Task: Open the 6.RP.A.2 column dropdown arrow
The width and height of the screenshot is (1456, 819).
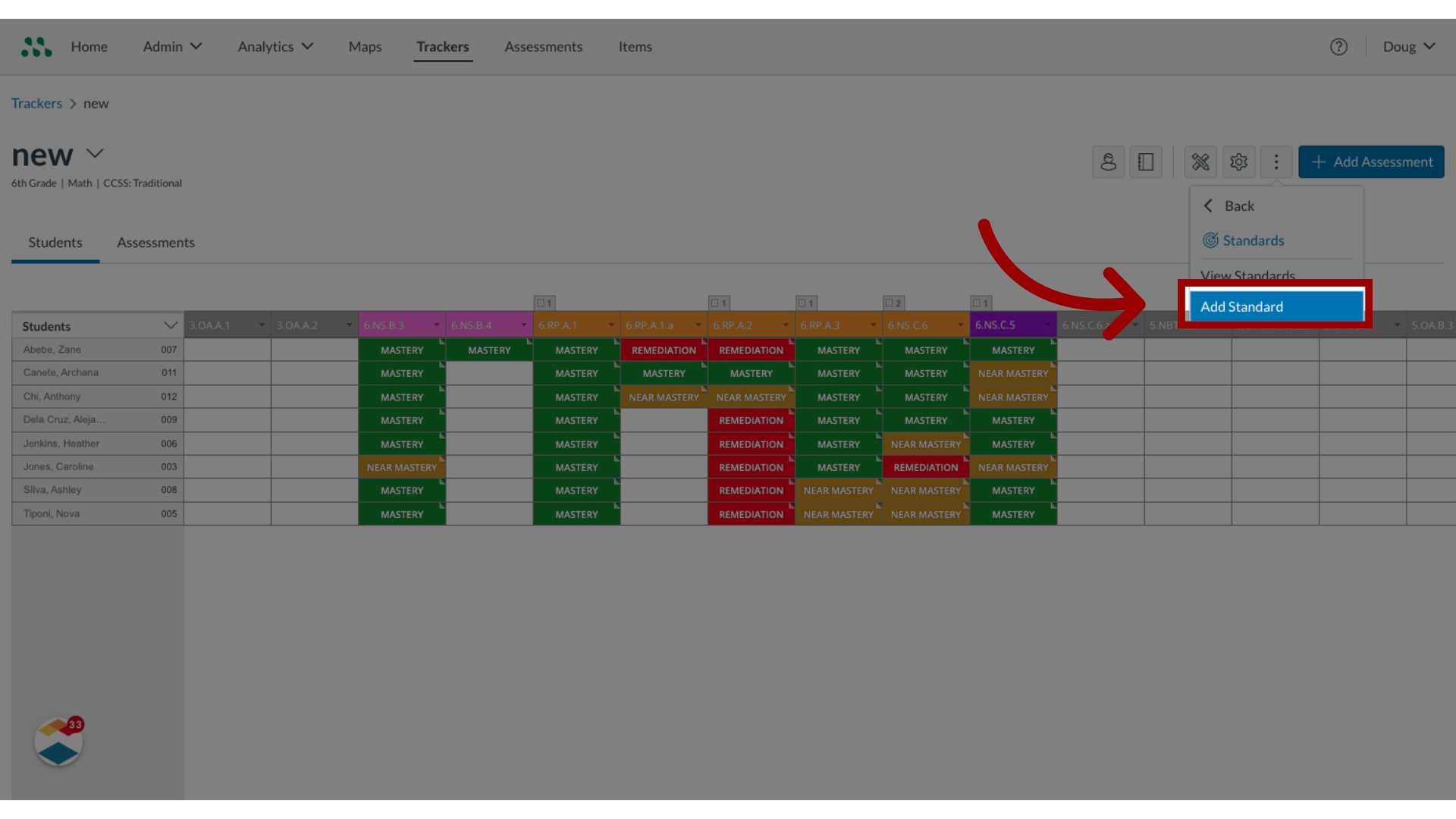Action: [x=786, y=325]
